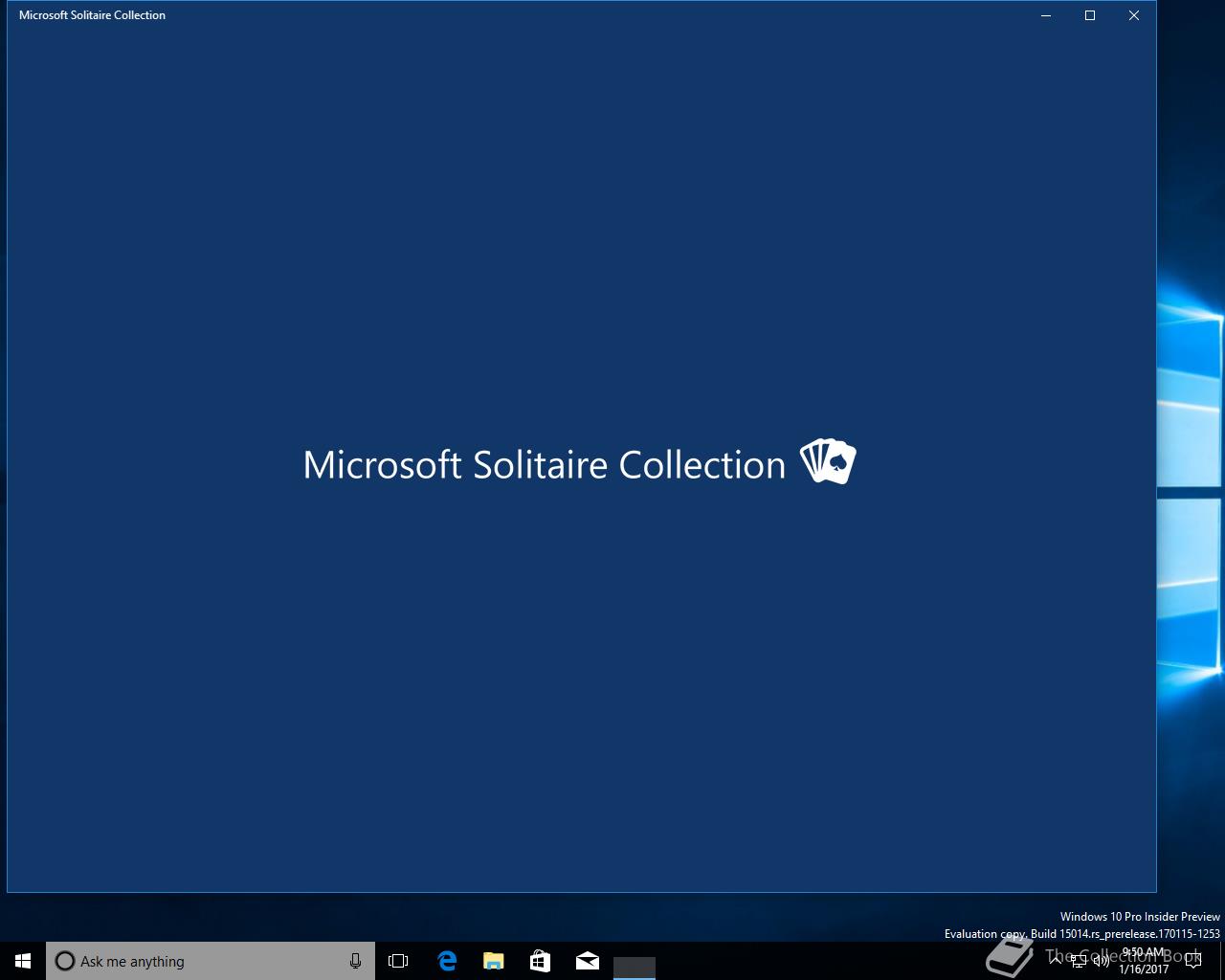
Task: Click the Cortana 'Ask me anything' search box
Action: click(x=211, y=961)
